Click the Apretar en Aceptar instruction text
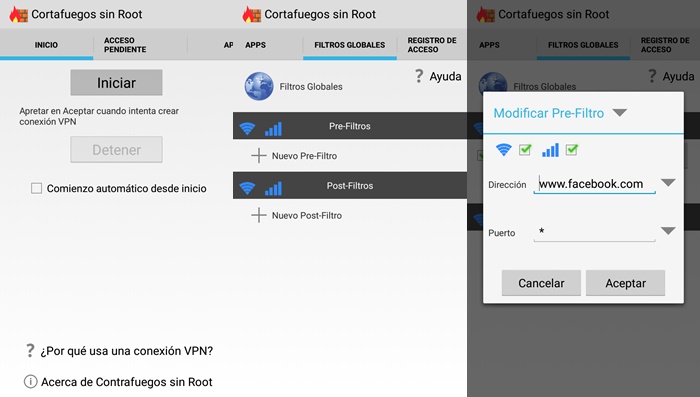Screen dimensions: 700x397 coord(99,116)
